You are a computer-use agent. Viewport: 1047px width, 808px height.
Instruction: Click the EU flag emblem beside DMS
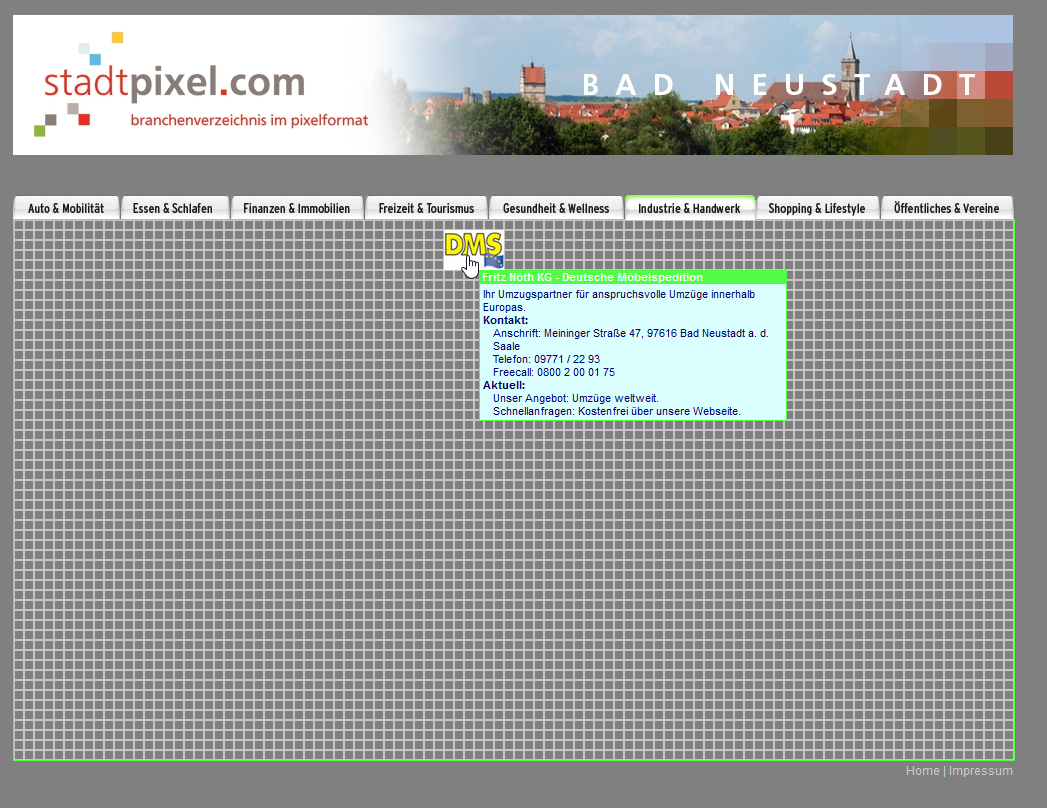coord(494,261)
